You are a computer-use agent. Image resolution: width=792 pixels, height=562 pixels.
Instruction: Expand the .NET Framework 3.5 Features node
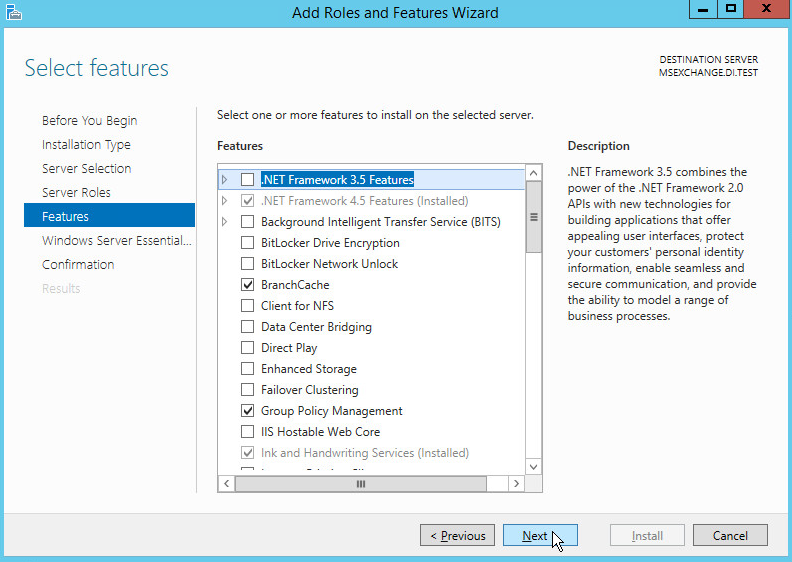tap(225, 180)
